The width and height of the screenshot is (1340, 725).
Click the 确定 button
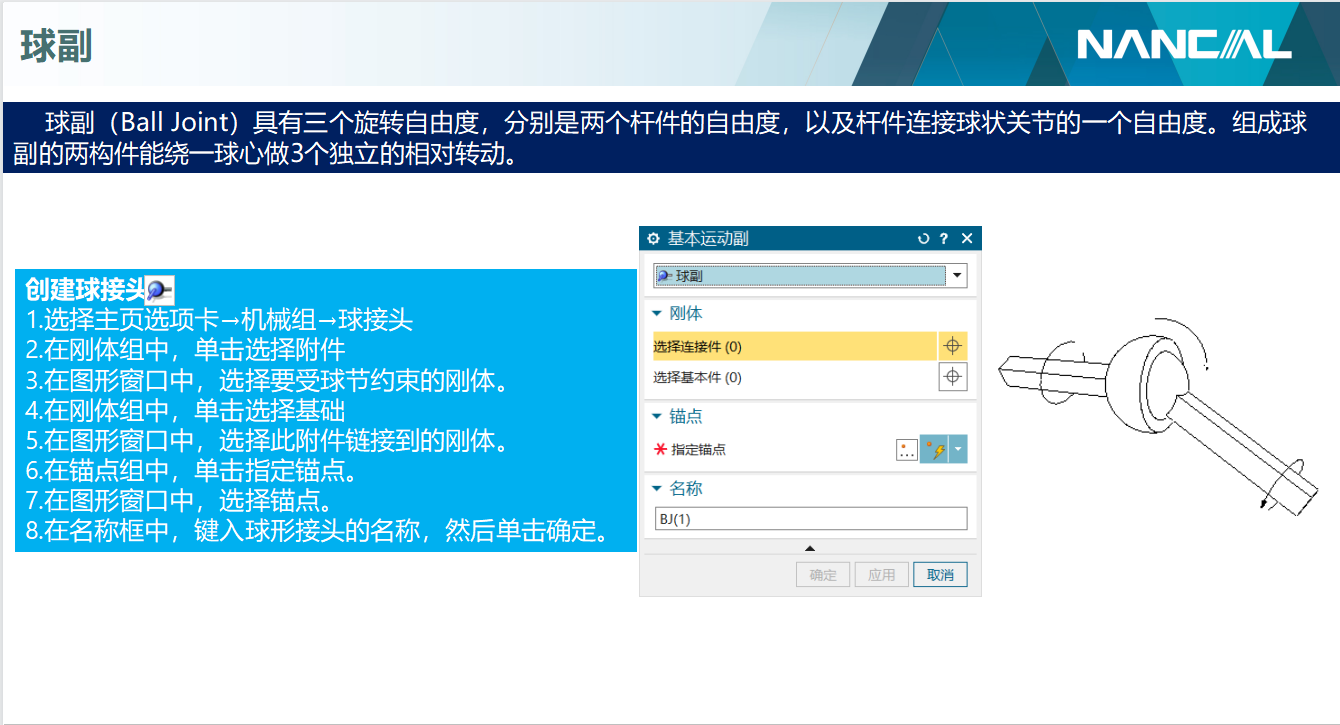click(x=823, y=575)
